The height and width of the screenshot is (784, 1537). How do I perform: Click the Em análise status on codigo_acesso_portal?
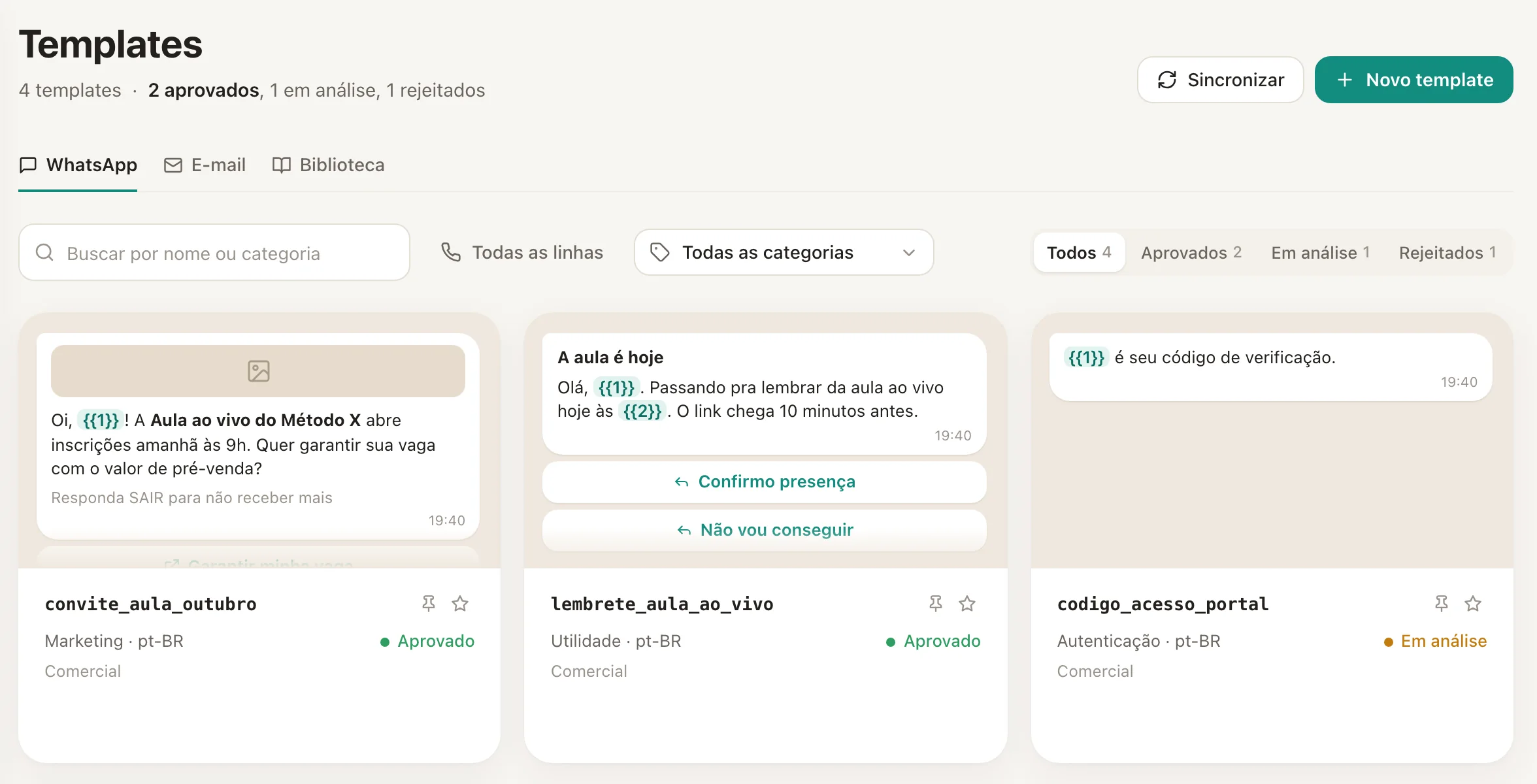[x=1435, y=642]
